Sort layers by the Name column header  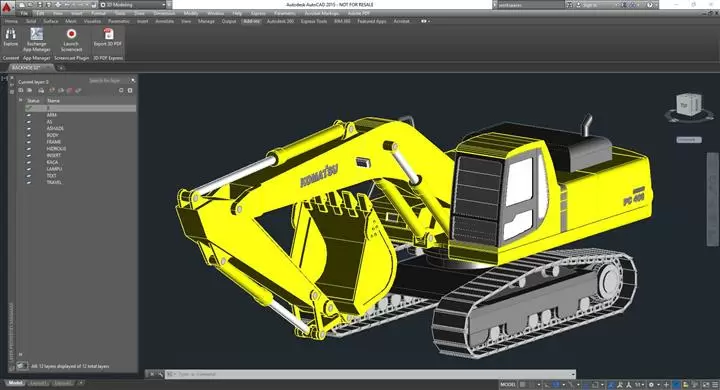pos(53,100)
